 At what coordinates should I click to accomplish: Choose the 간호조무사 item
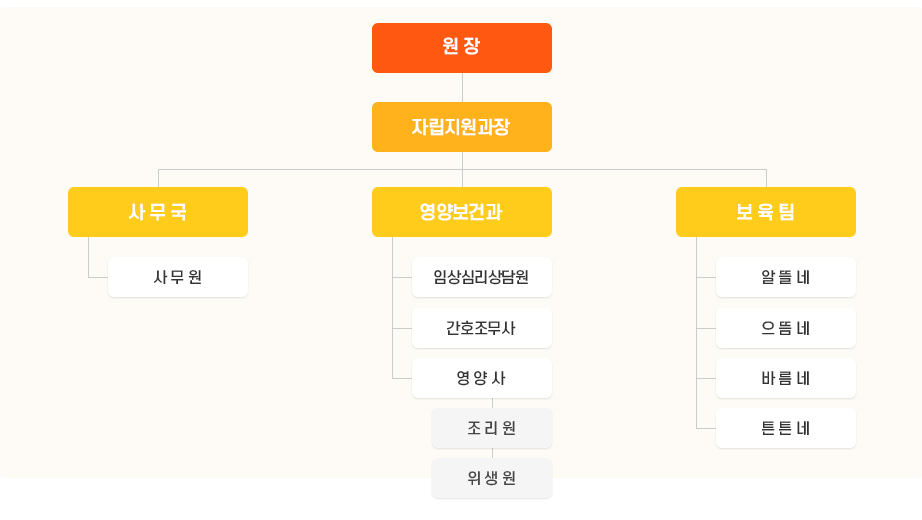[x=482, y=328]
